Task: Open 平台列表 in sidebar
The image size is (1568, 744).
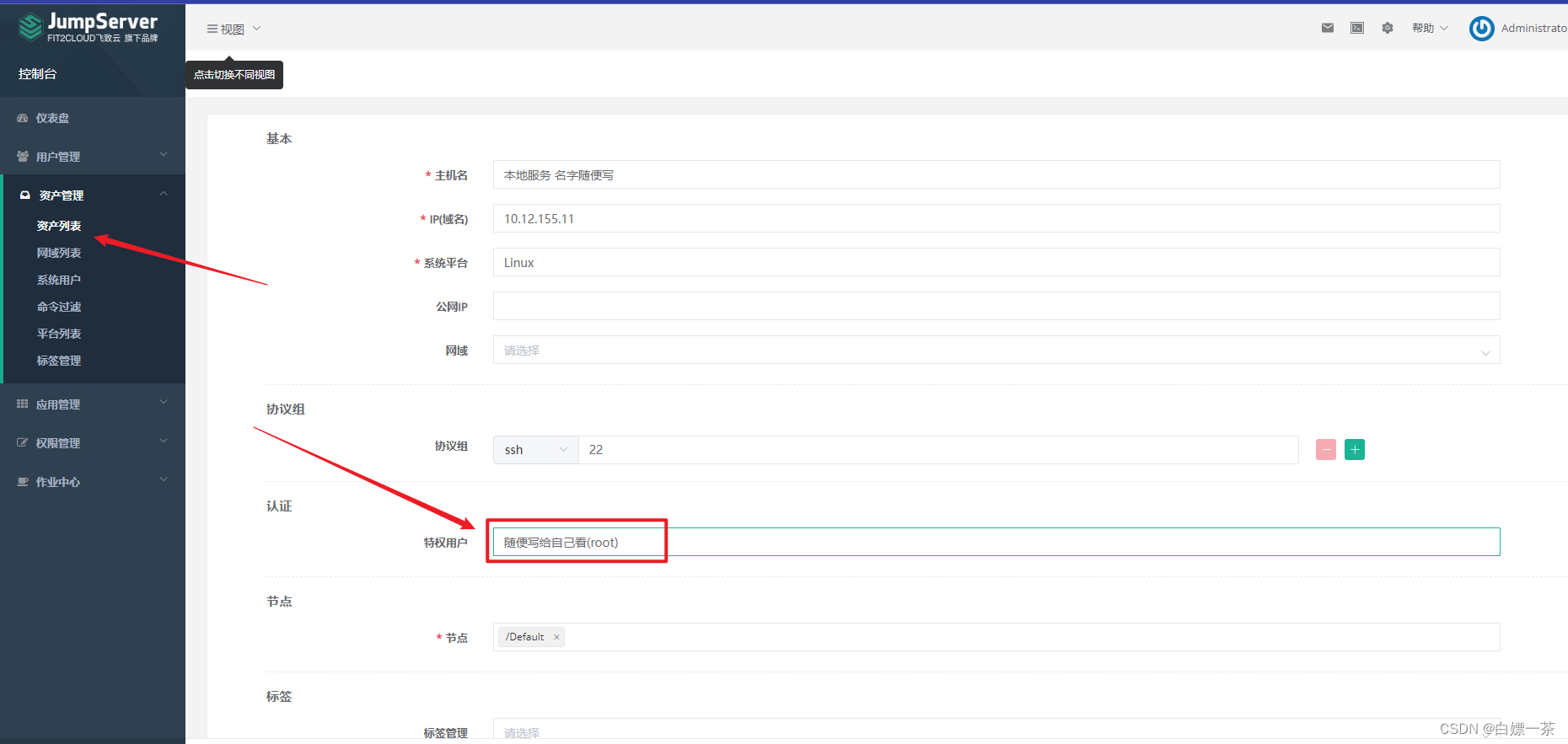Action: click(59, 334)
